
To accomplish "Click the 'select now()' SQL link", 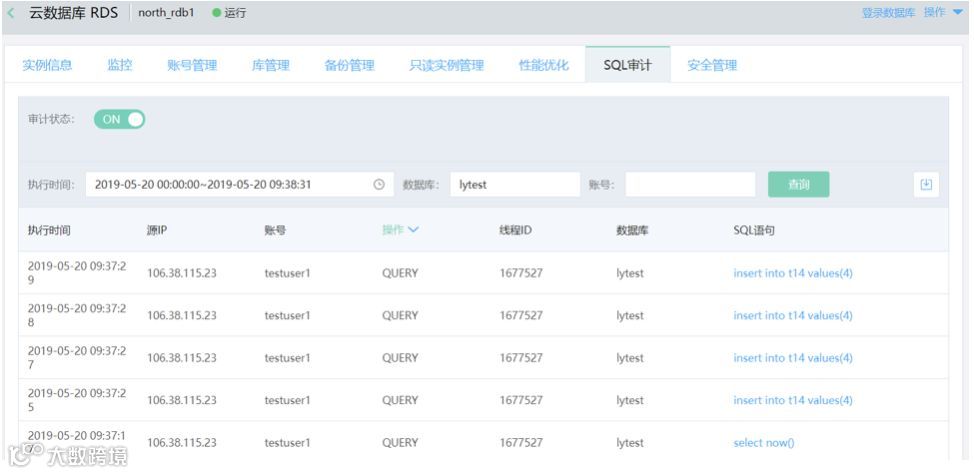I will [x=763, y=442].
